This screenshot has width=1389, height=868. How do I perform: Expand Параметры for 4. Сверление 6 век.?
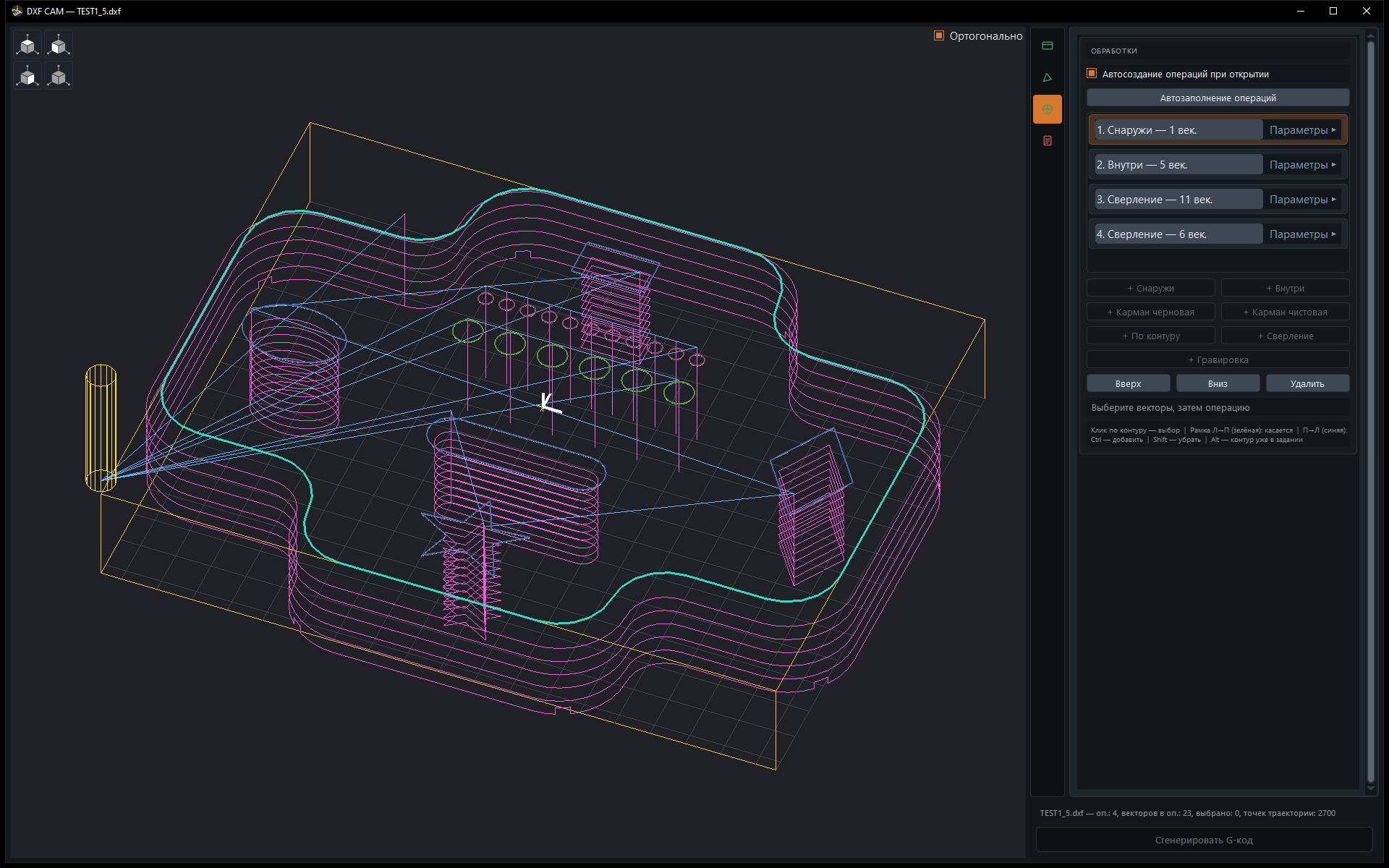tap(1302, 234)
